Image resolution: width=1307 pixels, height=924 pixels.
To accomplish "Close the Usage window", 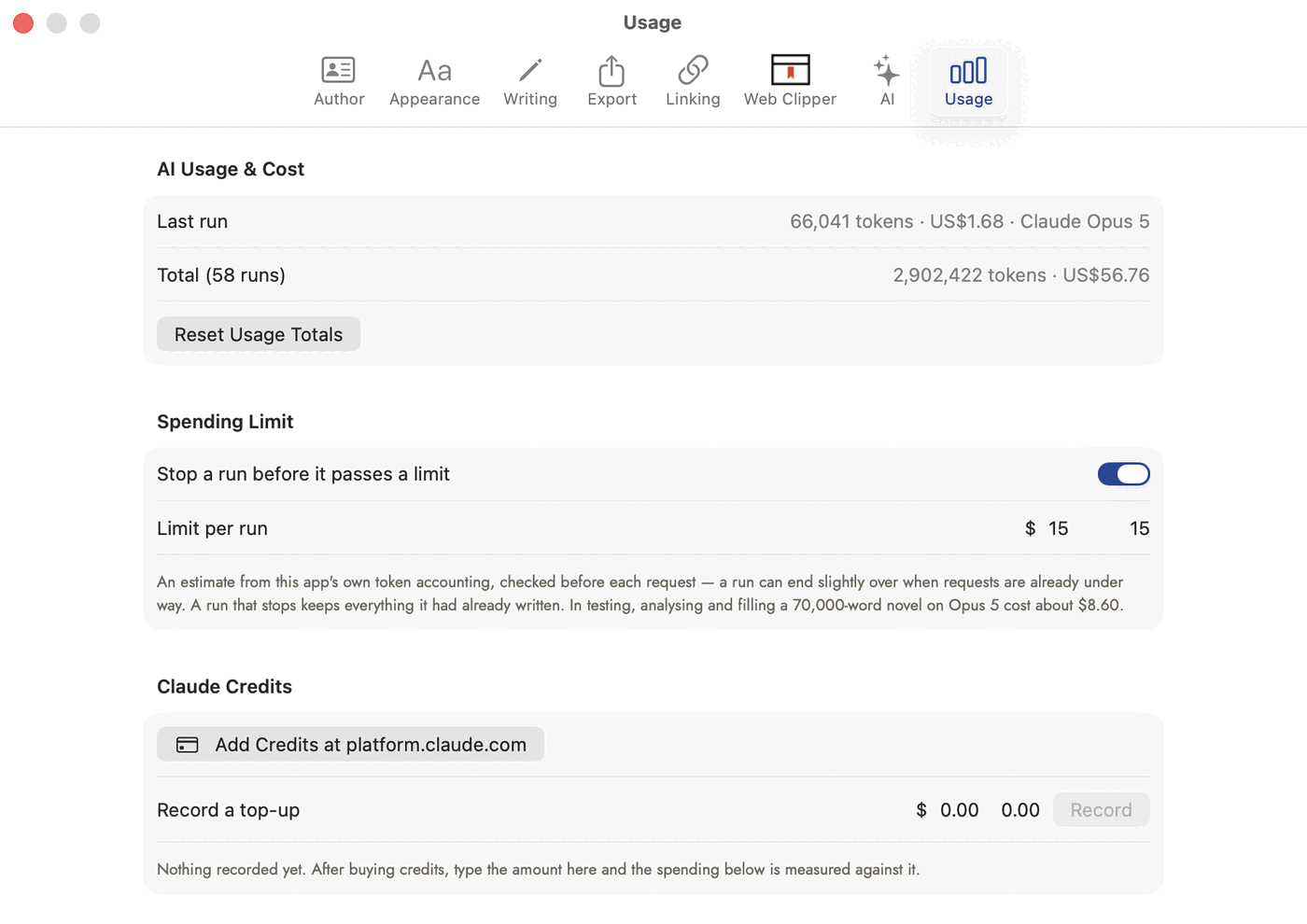I will pyautogui.click(x=23, y=22).
